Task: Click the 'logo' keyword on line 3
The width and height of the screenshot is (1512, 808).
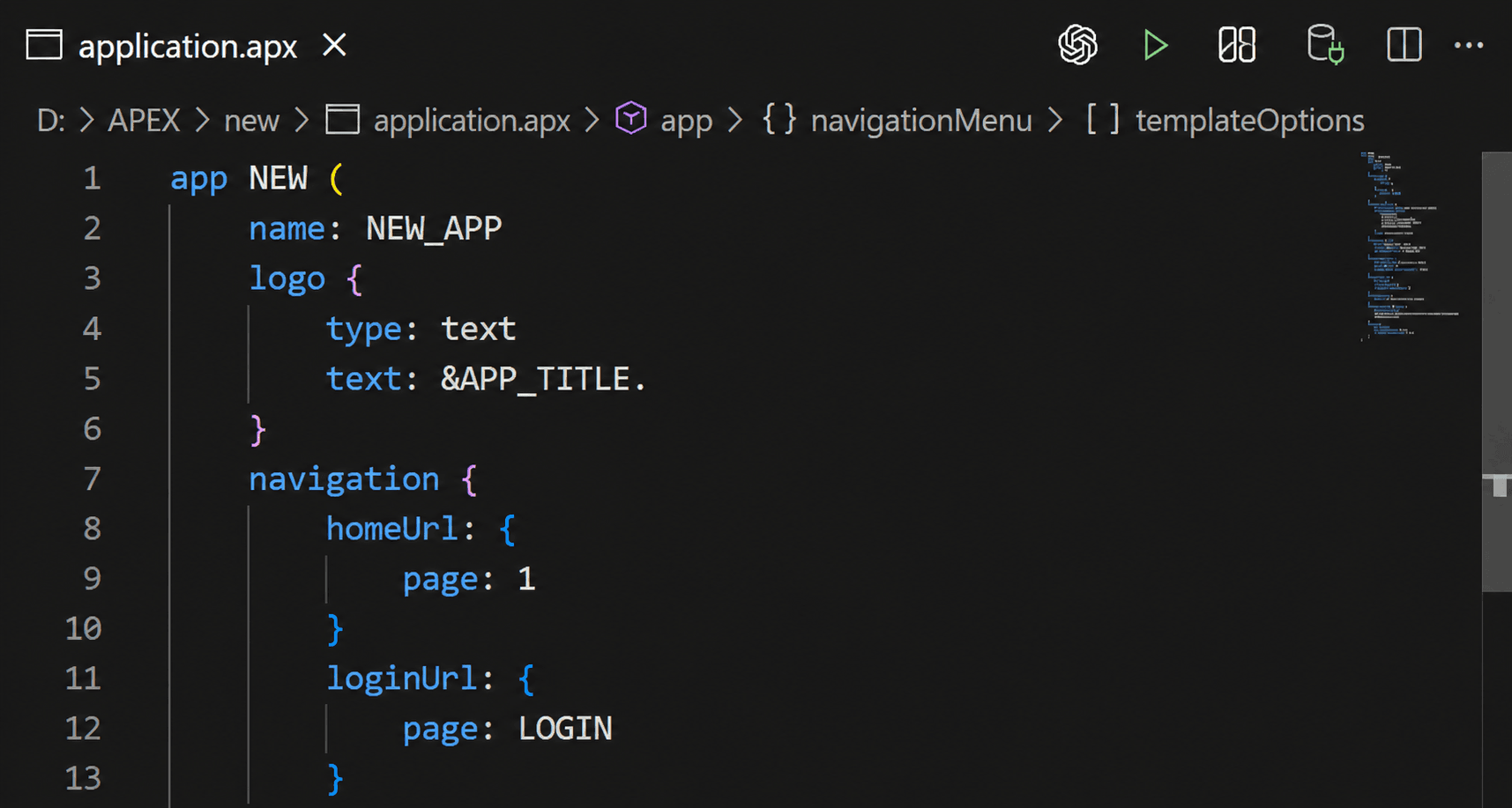Action: tap(287, 278)
